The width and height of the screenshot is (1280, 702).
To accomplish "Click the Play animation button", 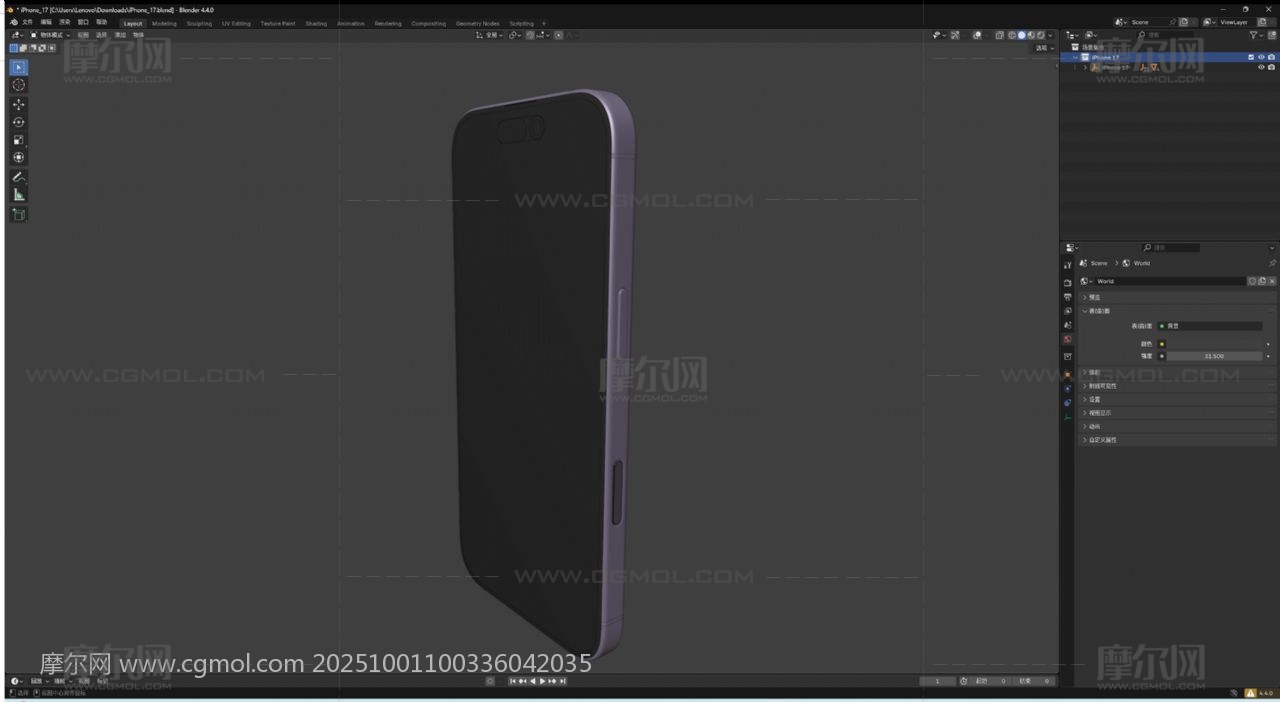I will 542,681.
